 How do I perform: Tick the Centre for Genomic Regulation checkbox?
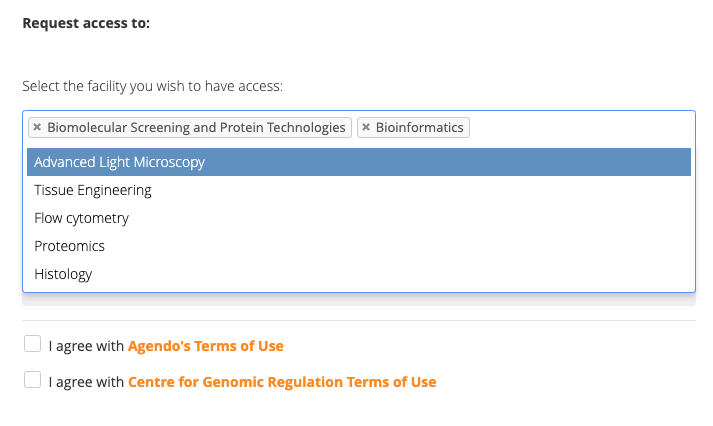pos(32,380)
